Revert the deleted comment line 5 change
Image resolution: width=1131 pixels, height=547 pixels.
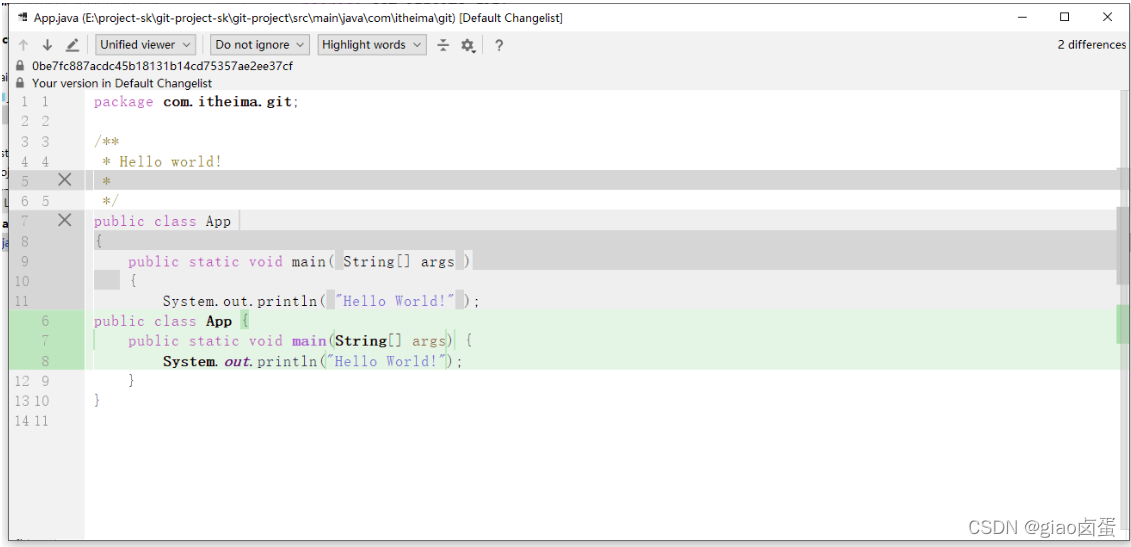[x=65, y=180]
